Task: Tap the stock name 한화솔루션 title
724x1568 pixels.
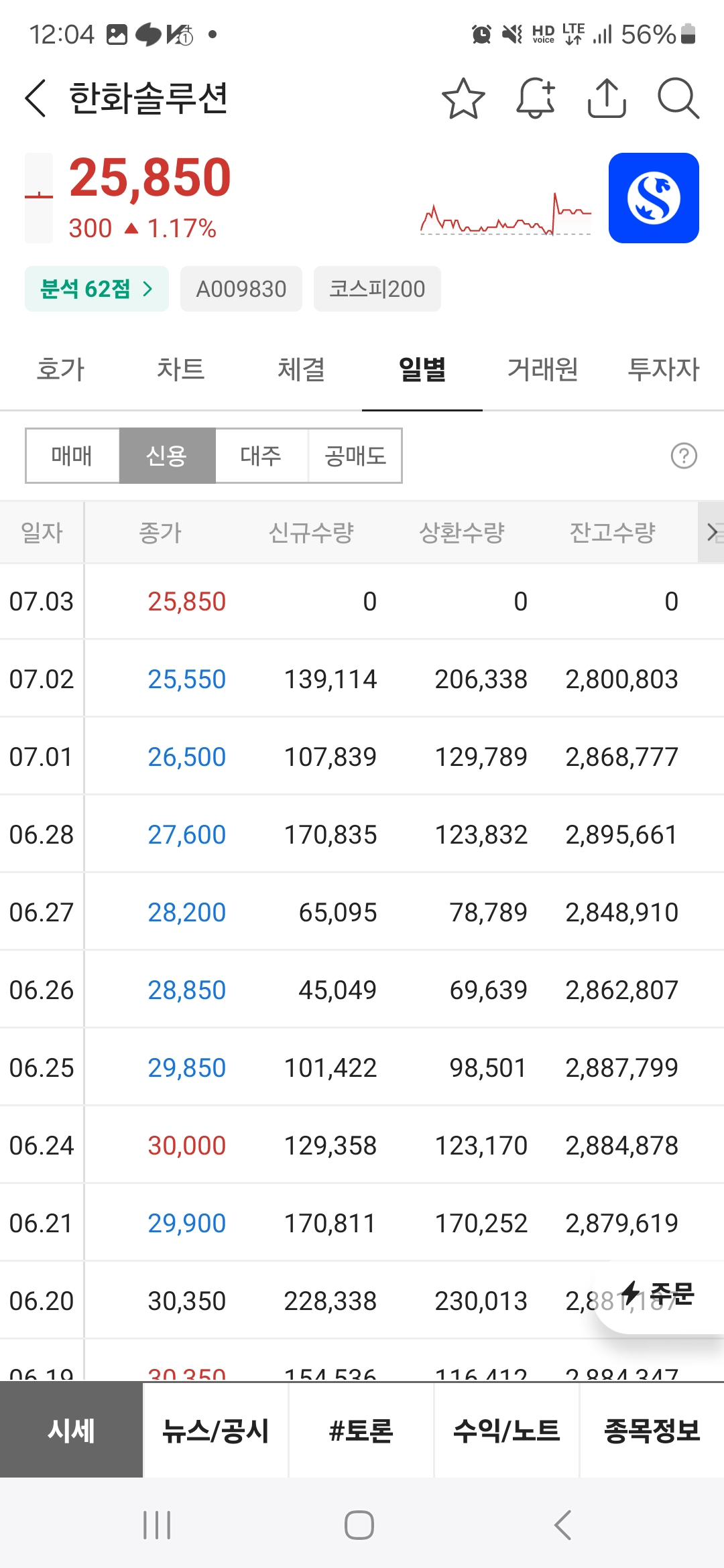Action: coord(149,98)
